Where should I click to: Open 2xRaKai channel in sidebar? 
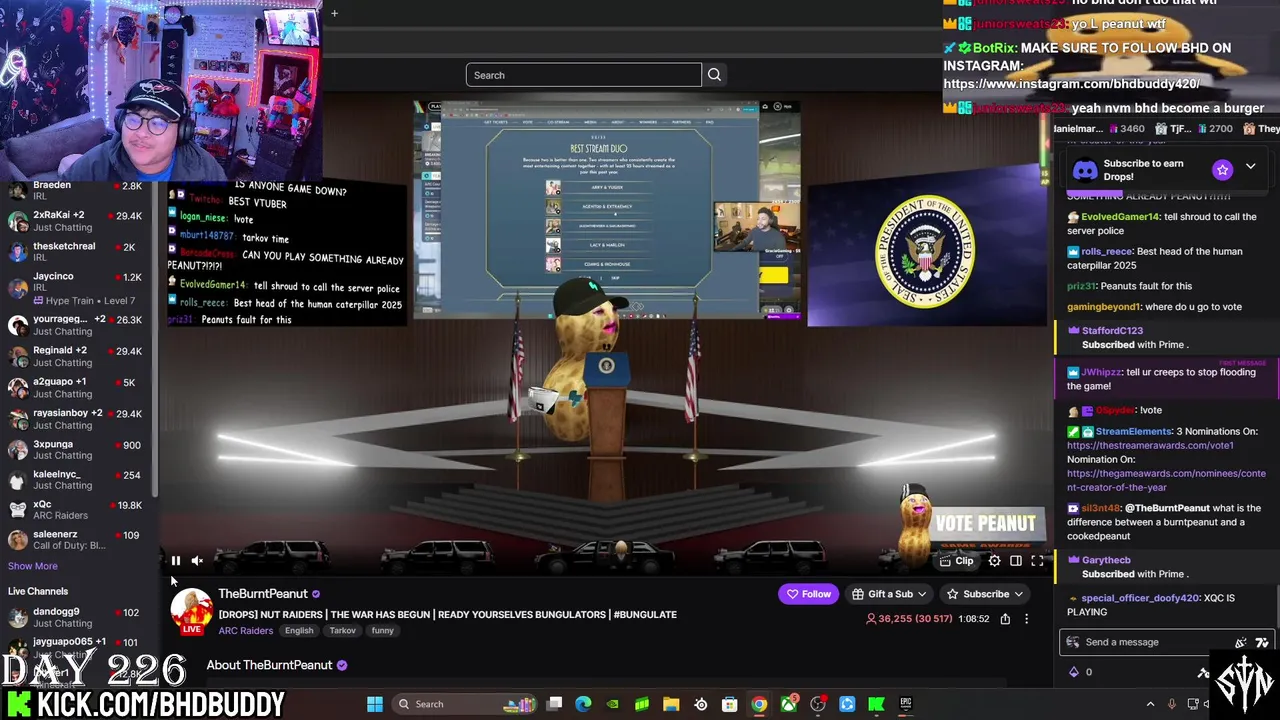(75, 221)
